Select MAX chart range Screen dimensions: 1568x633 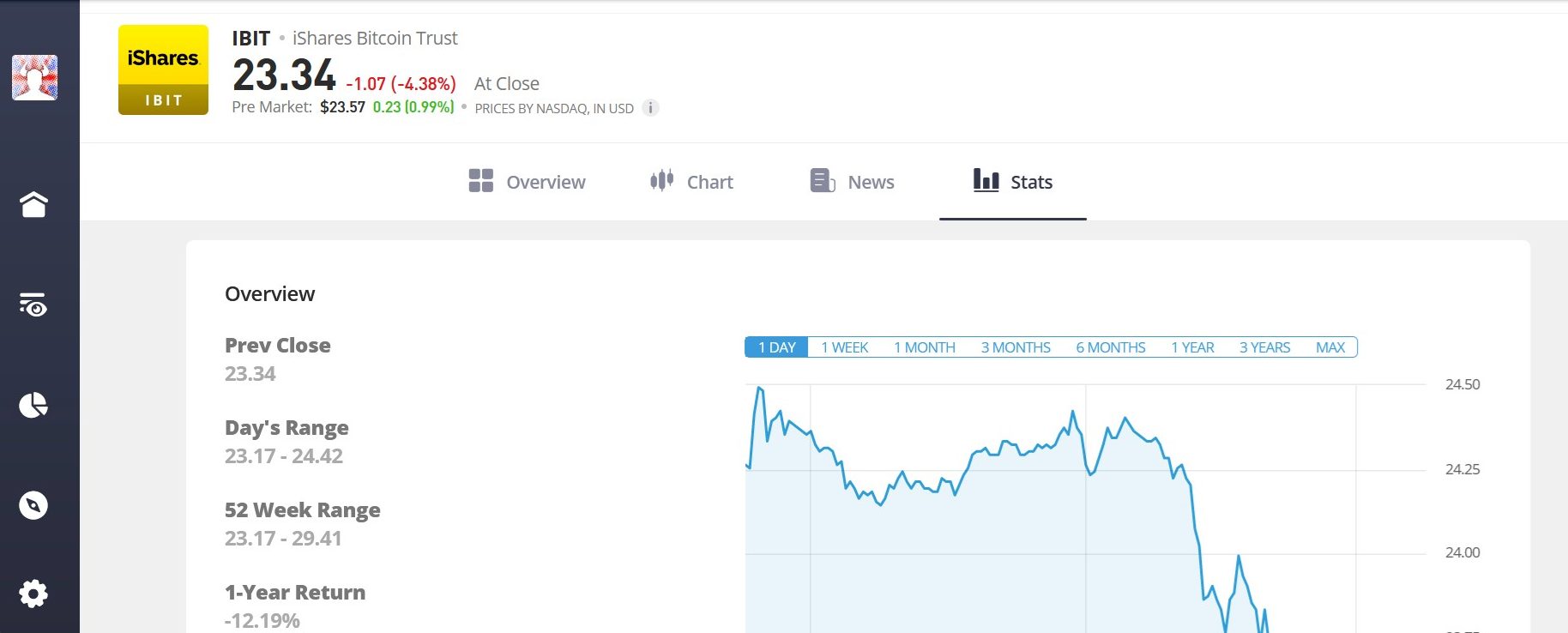click(x=1330, y=347)
